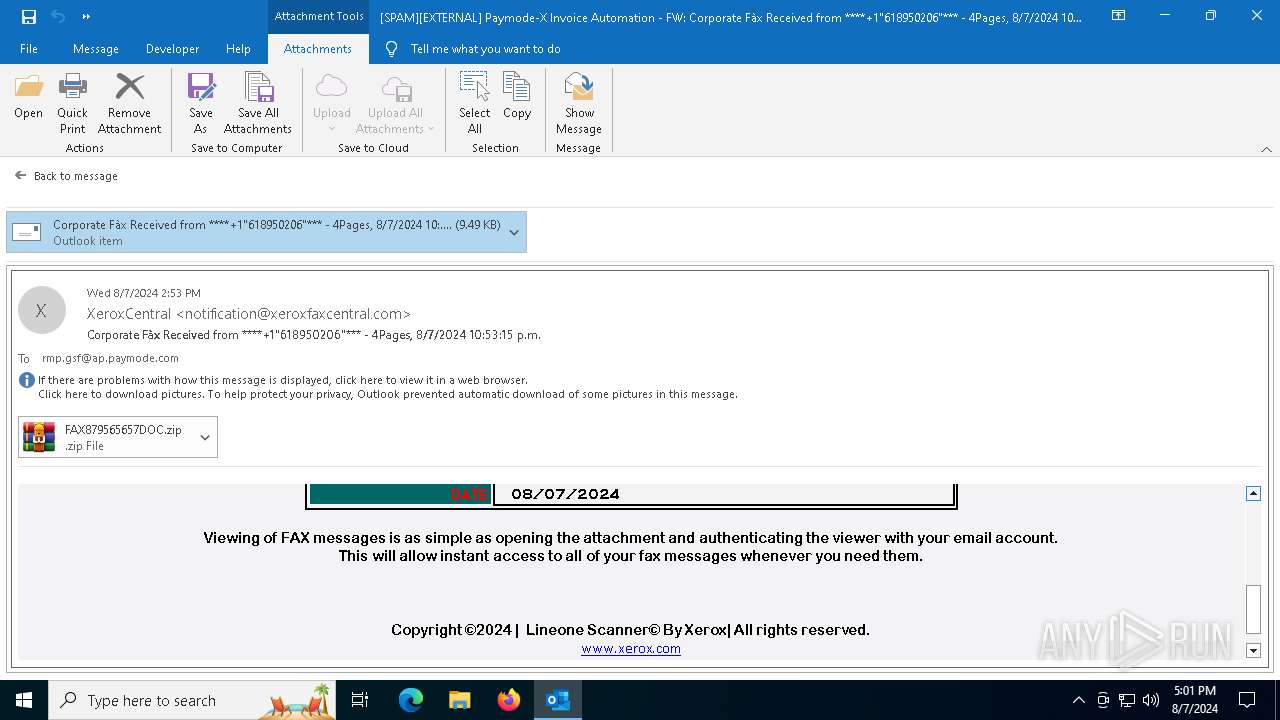Screen dimensions: 1280x720
Task: Click the volume speaker icon
Action: pos(1151,700)
